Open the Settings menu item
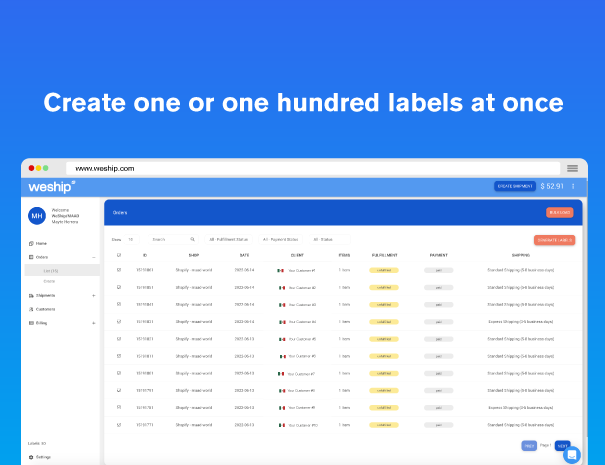 click(x=43, y=457)
